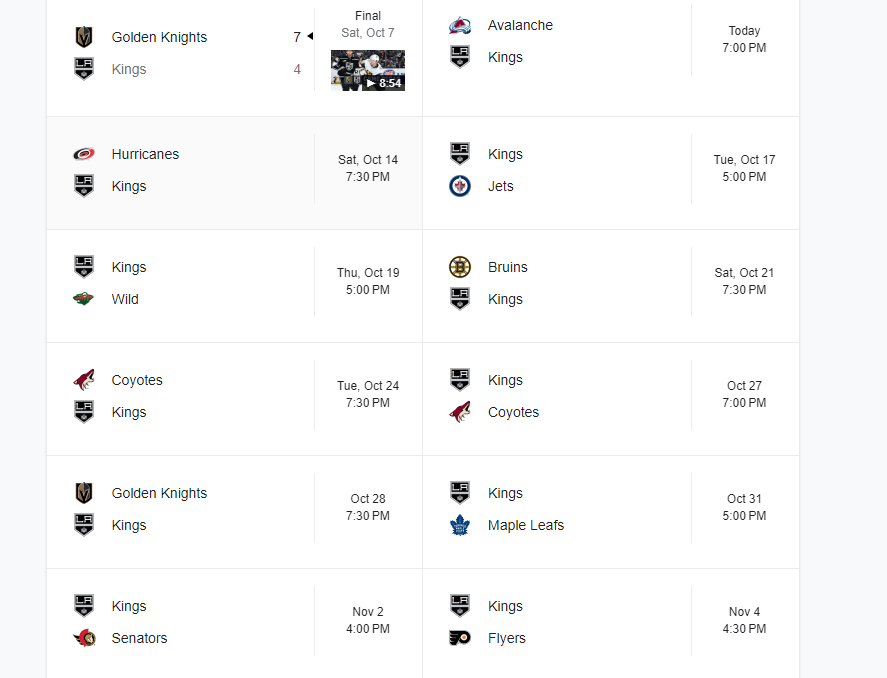The height and width of the screenshot is (678, 887).
Task: Click the Hurricanes team logo
Action: pos(84,154)
